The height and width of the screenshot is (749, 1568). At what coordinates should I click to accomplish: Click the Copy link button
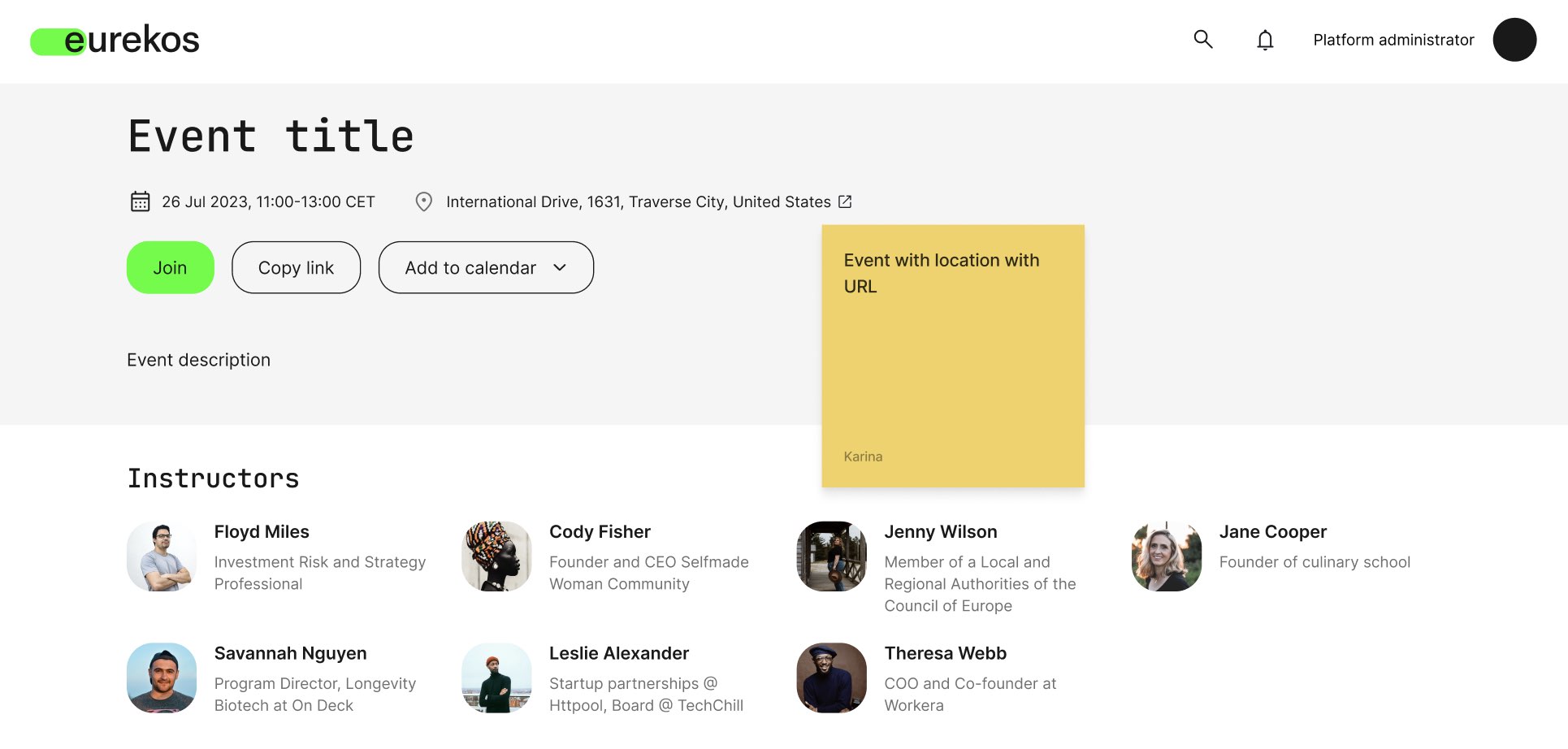tap(296, 267)
